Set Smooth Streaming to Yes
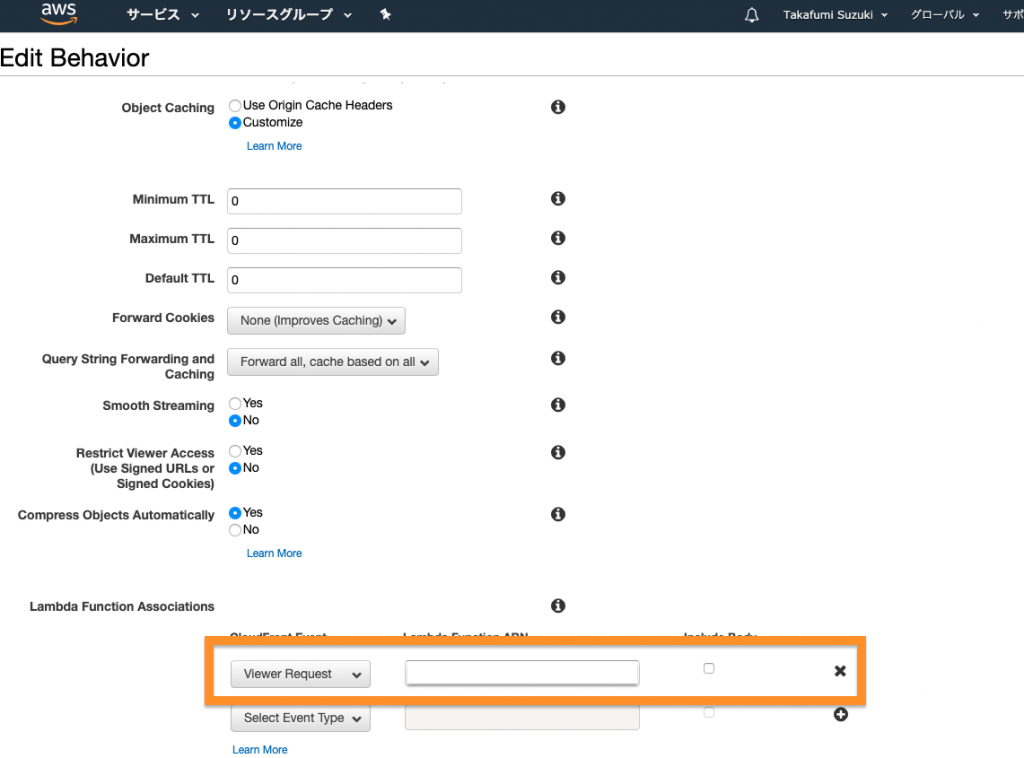1024x758 pixels. coord(235,403)
